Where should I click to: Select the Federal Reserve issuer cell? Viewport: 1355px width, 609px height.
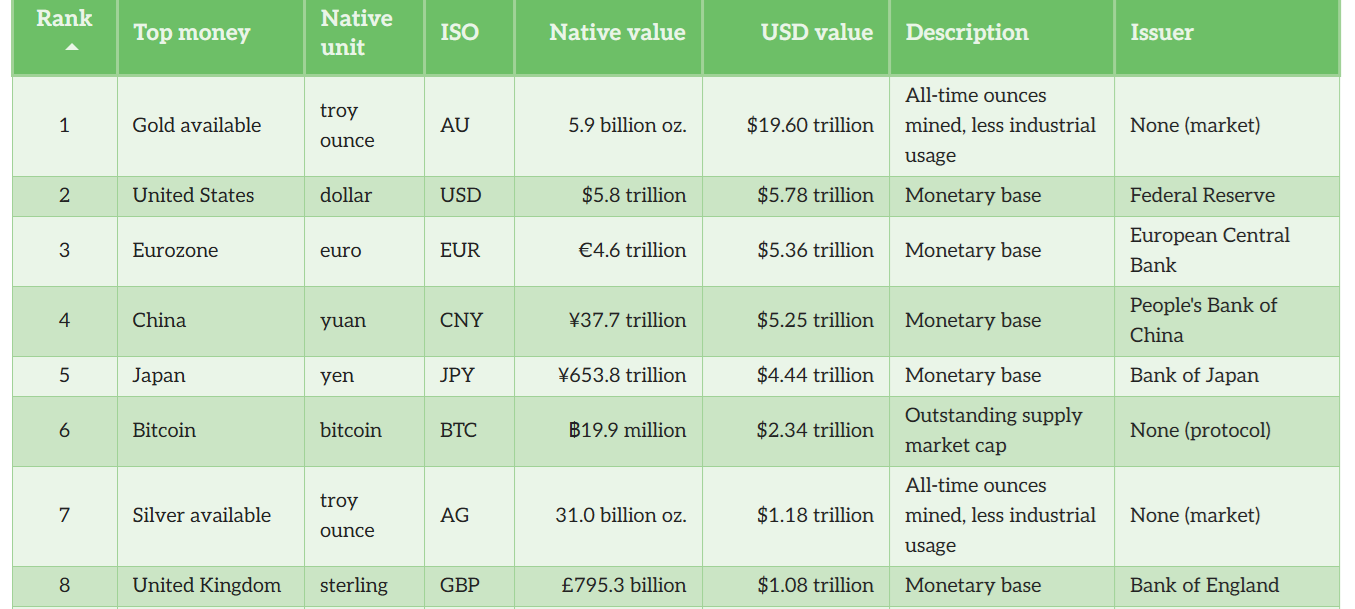click(x=1202, y=195)
